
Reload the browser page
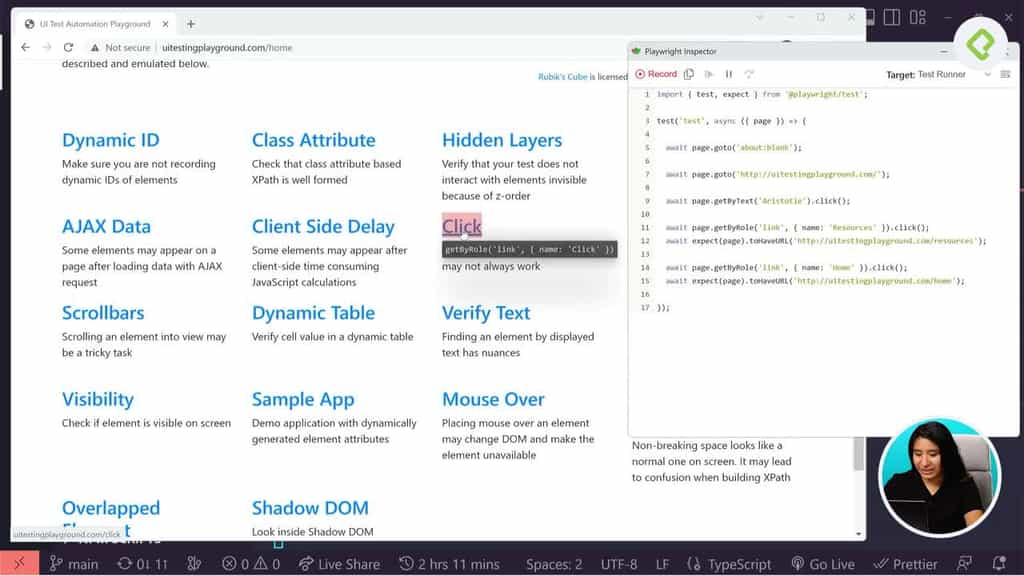[68, 48]
